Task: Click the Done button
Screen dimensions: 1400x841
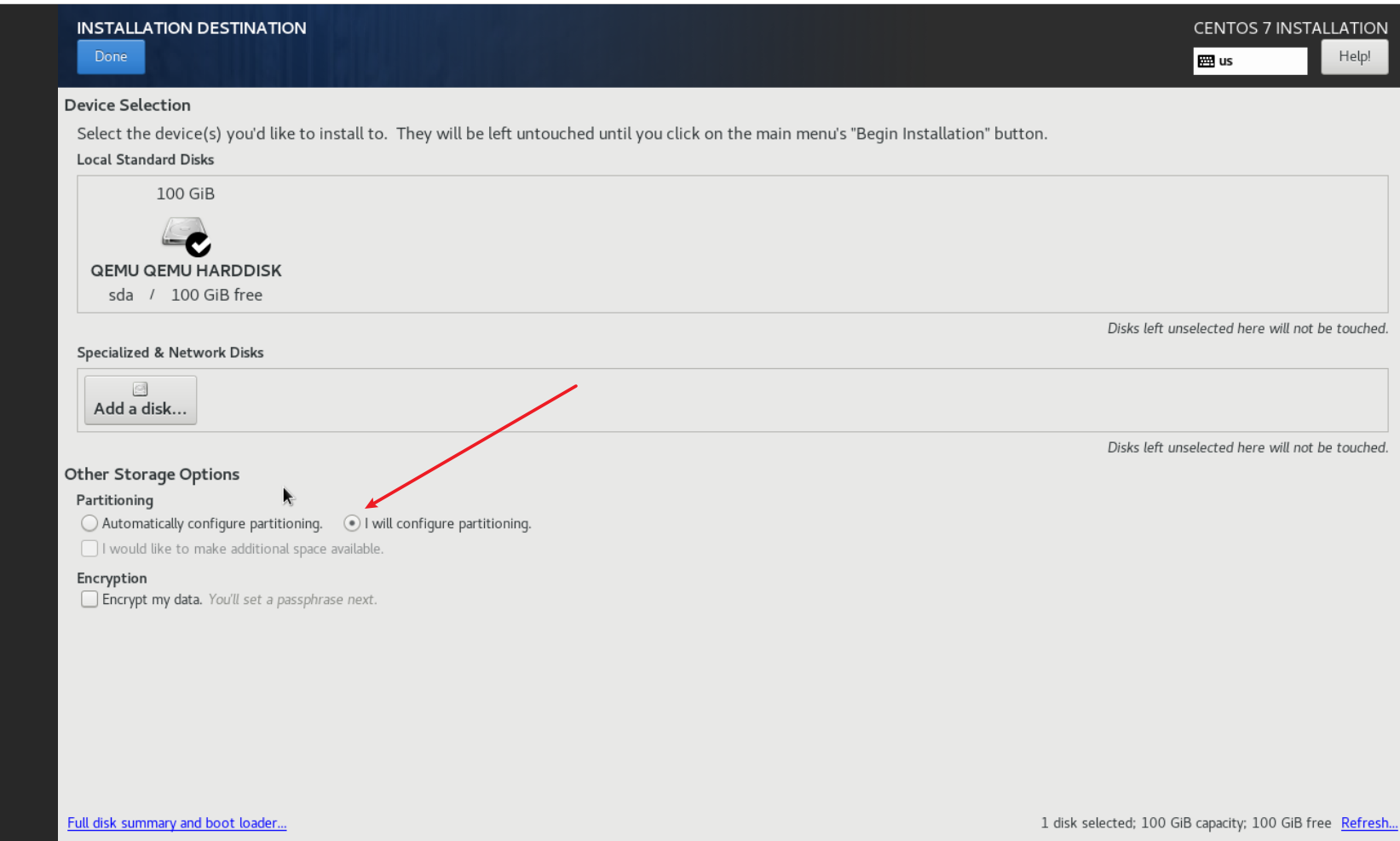Action: click(111, 57)
